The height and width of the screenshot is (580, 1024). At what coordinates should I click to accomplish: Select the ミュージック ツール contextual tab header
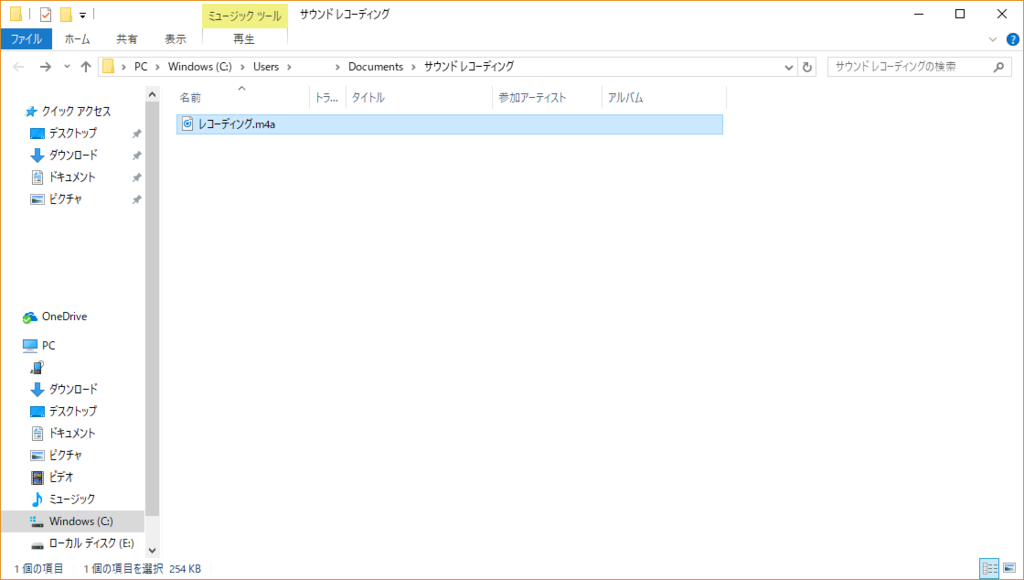[244, 16]
